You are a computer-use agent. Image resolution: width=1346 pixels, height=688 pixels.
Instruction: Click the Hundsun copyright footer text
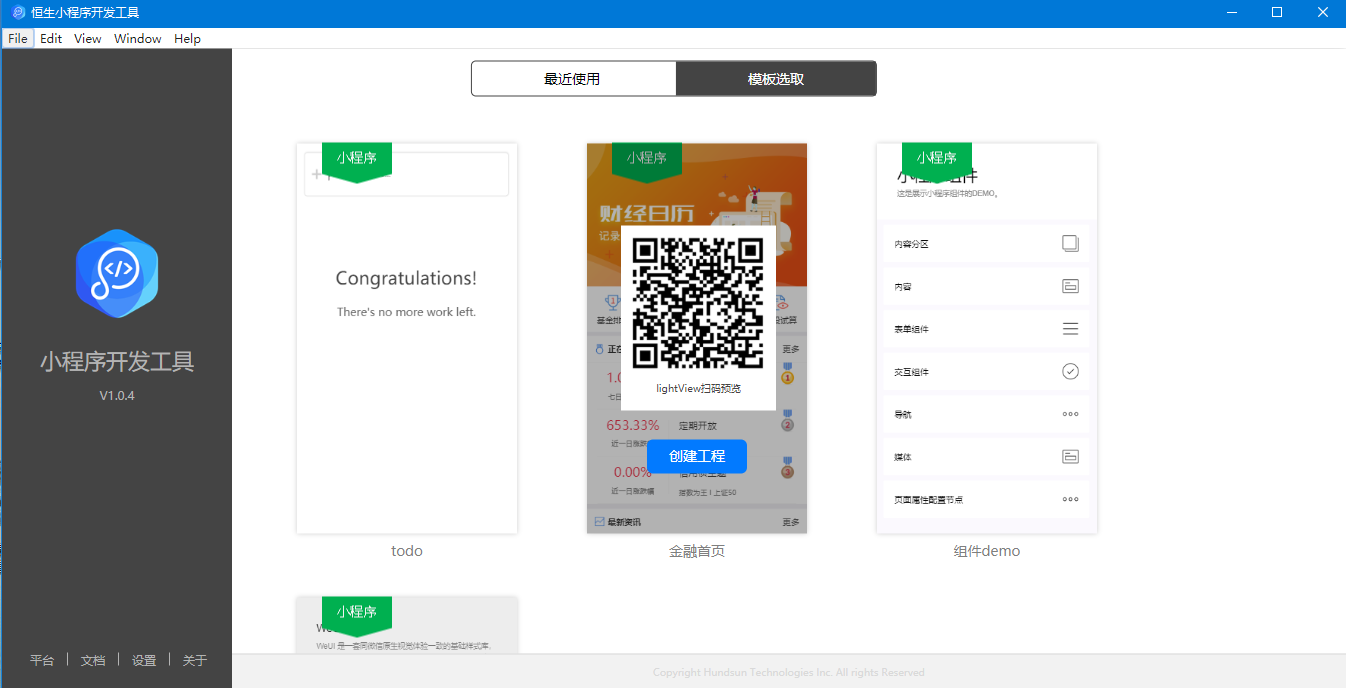point(789,673)
